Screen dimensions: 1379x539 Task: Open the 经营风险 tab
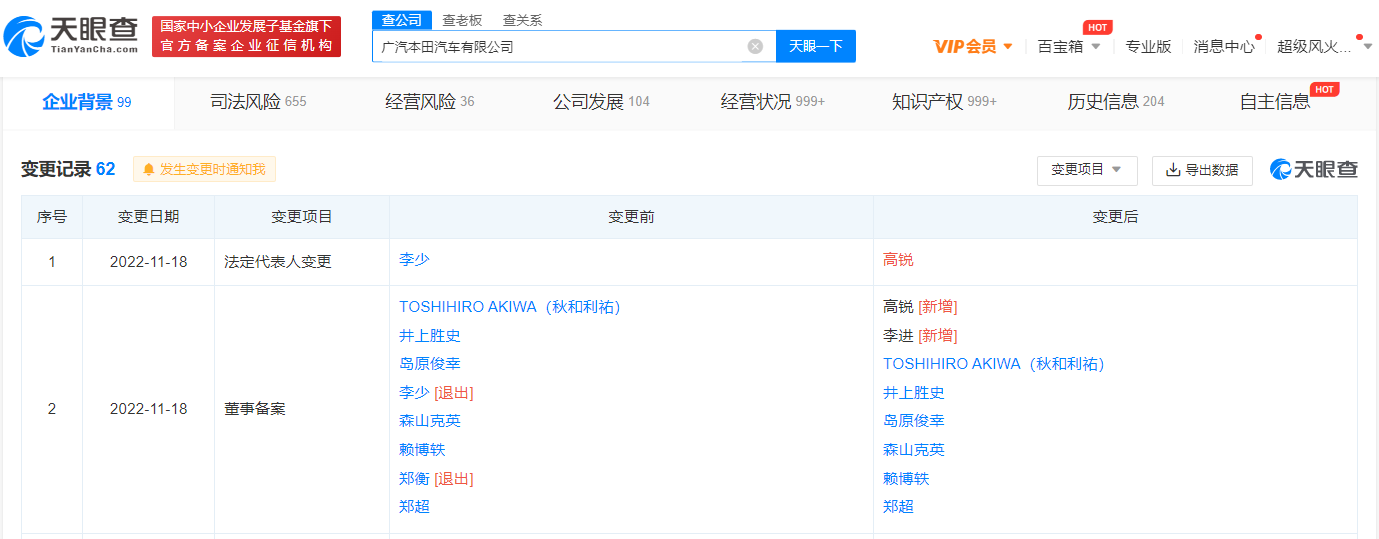pos(430,102)
